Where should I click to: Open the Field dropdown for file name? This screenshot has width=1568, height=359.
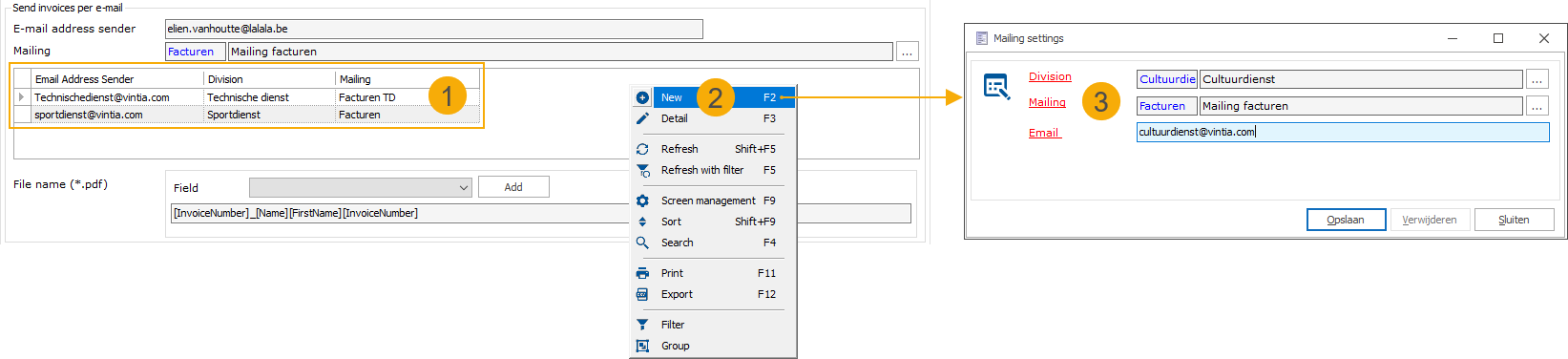coord(361,187)
